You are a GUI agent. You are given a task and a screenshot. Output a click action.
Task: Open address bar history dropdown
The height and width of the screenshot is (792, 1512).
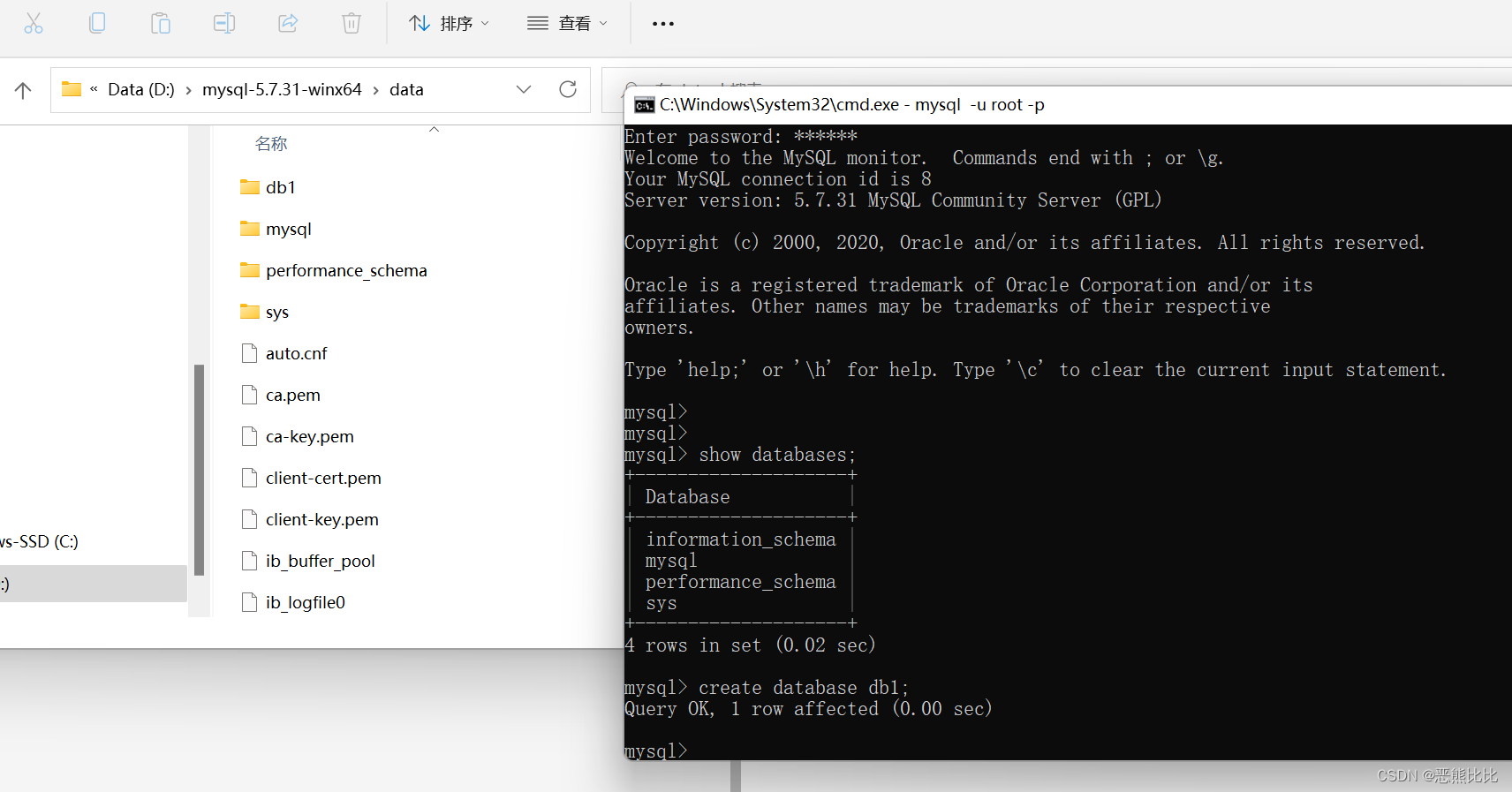(x=524, y=89)
